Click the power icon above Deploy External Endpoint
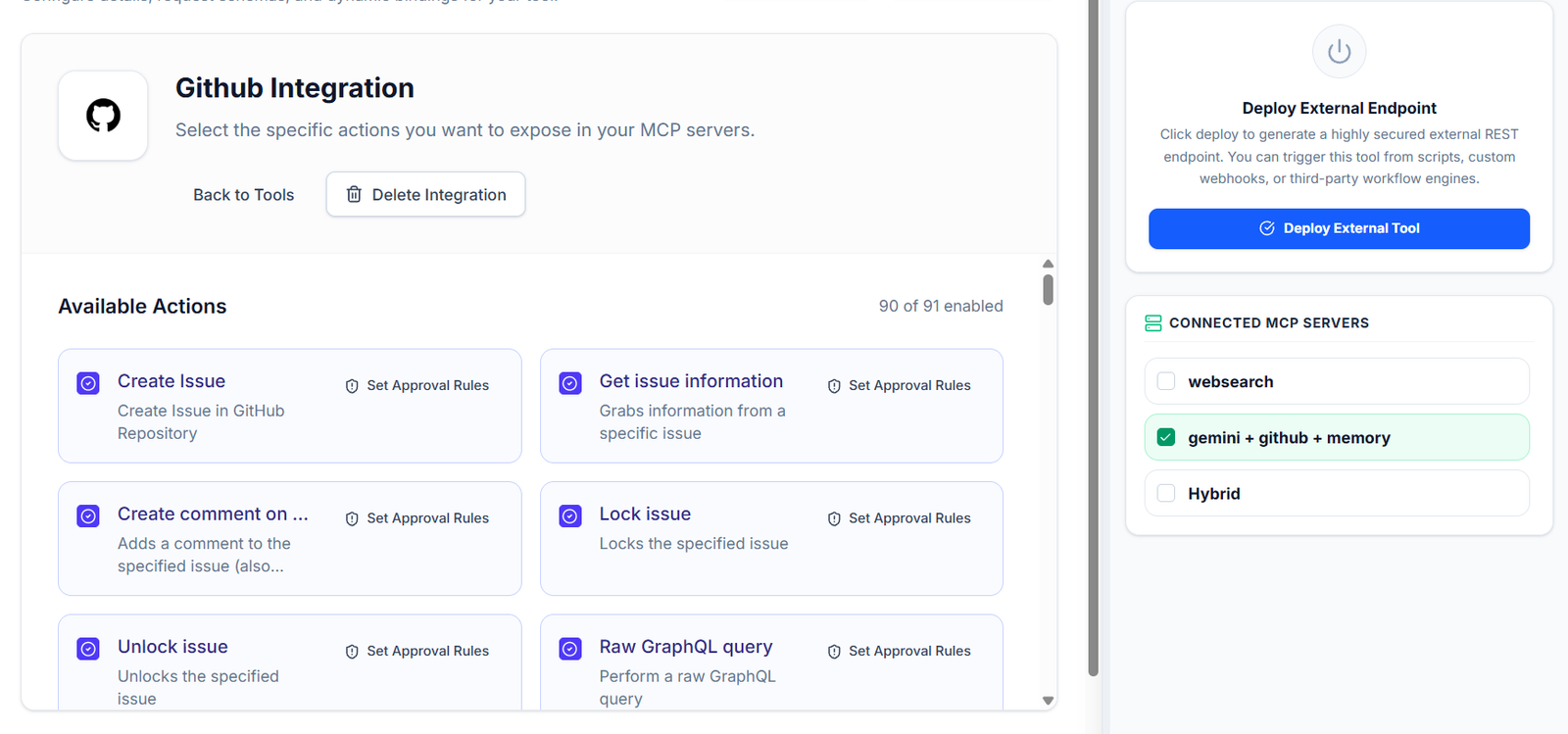The height and width of the screenshot is (734, 1568). click(x=1339, y=52)
